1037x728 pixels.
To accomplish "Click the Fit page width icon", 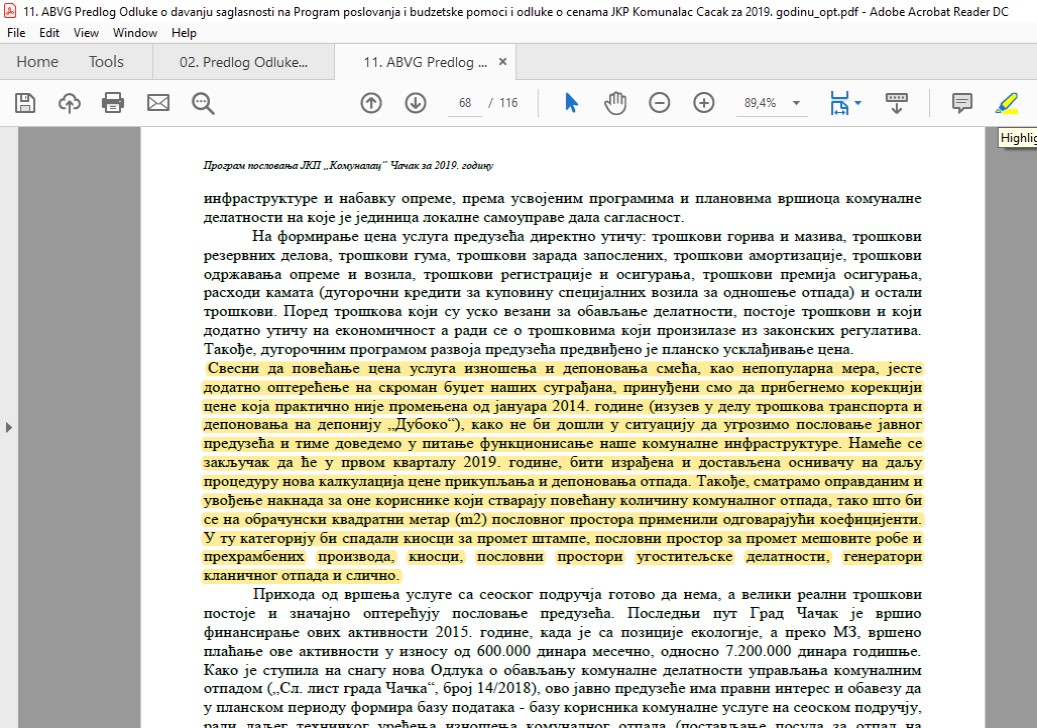I will click(x=839, y=103).
